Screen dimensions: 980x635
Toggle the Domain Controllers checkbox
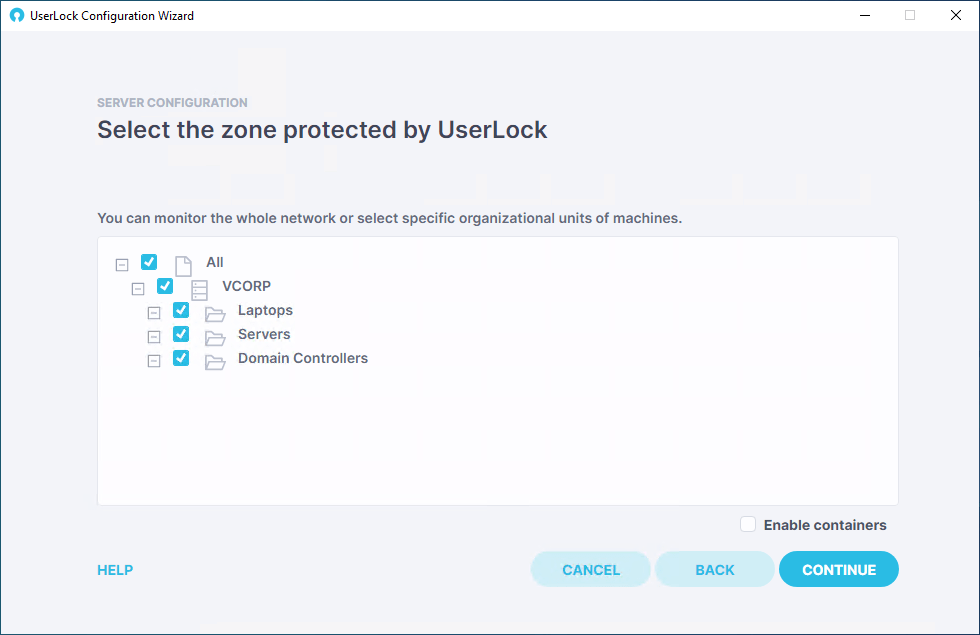(181, 358)
